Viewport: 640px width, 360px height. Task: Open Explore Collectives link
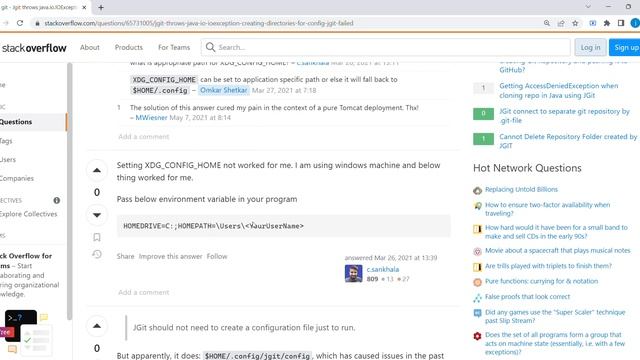(x=29, y=214)
